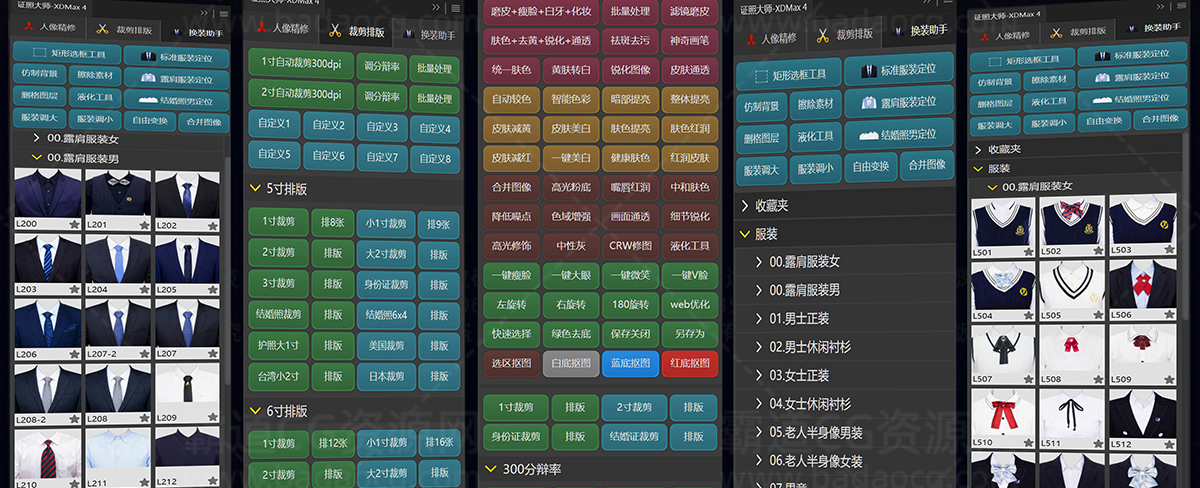Screen dimensions: 1200x488
Task: Click the 蓝底抠图 blue background button
Action: 629,363
